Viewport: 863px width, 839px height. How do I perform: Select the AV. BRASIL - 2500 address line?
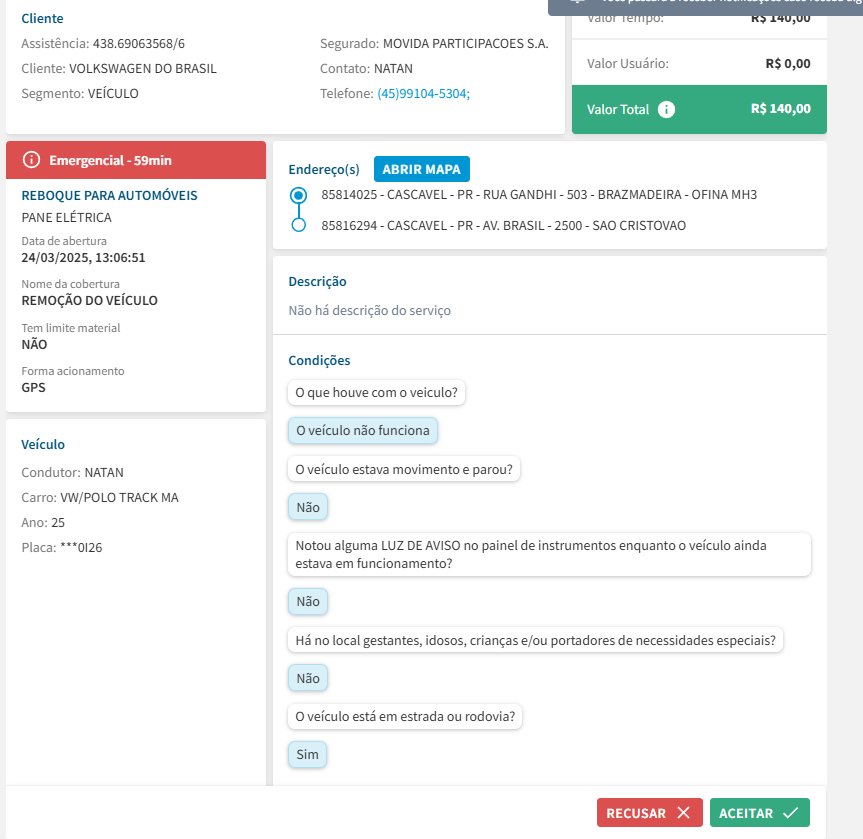(x=503, y=226)
